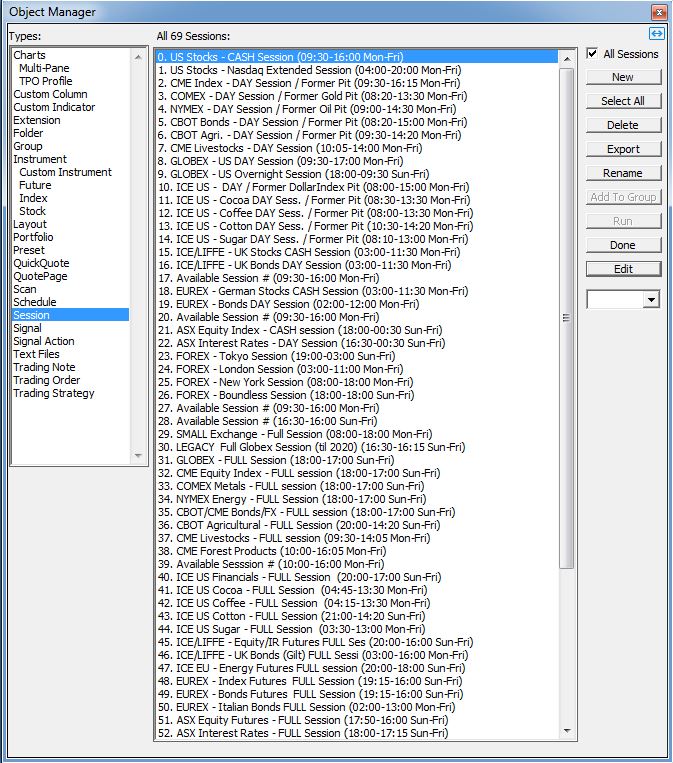Screen dimensions: 673x763
Task: Click the blue expand-width arrow icon
Action: [x=656, y=34]
